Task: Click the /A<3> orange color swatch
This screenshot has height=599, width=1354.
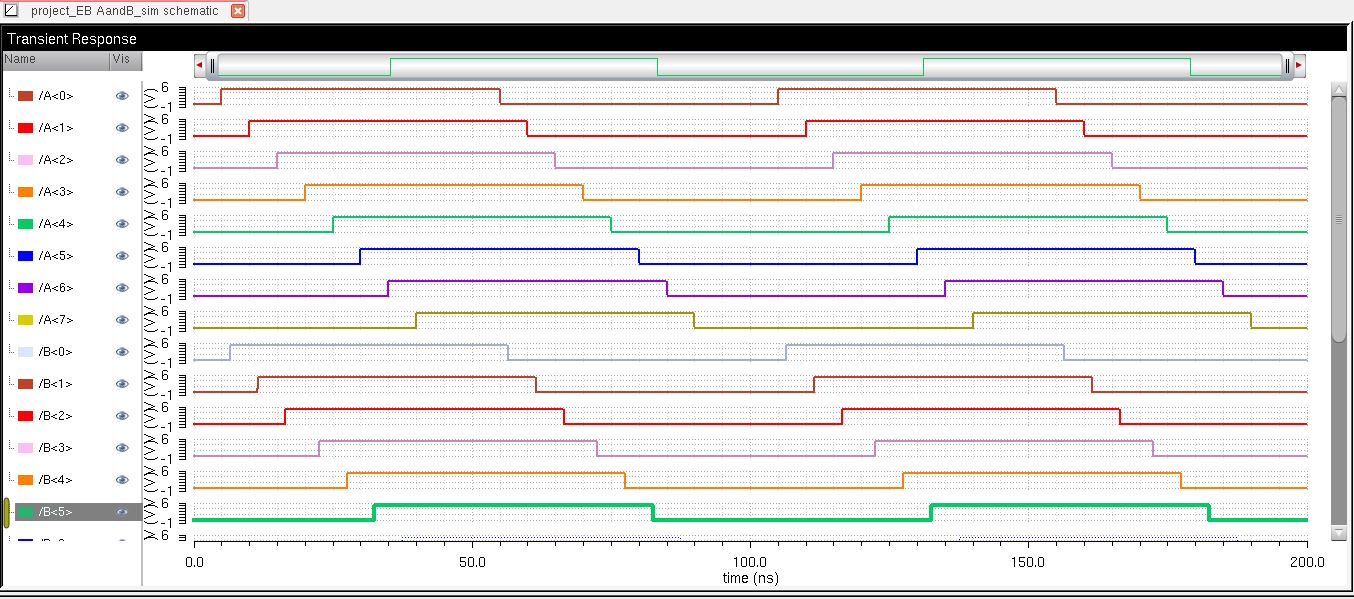Action: (26, 192)
